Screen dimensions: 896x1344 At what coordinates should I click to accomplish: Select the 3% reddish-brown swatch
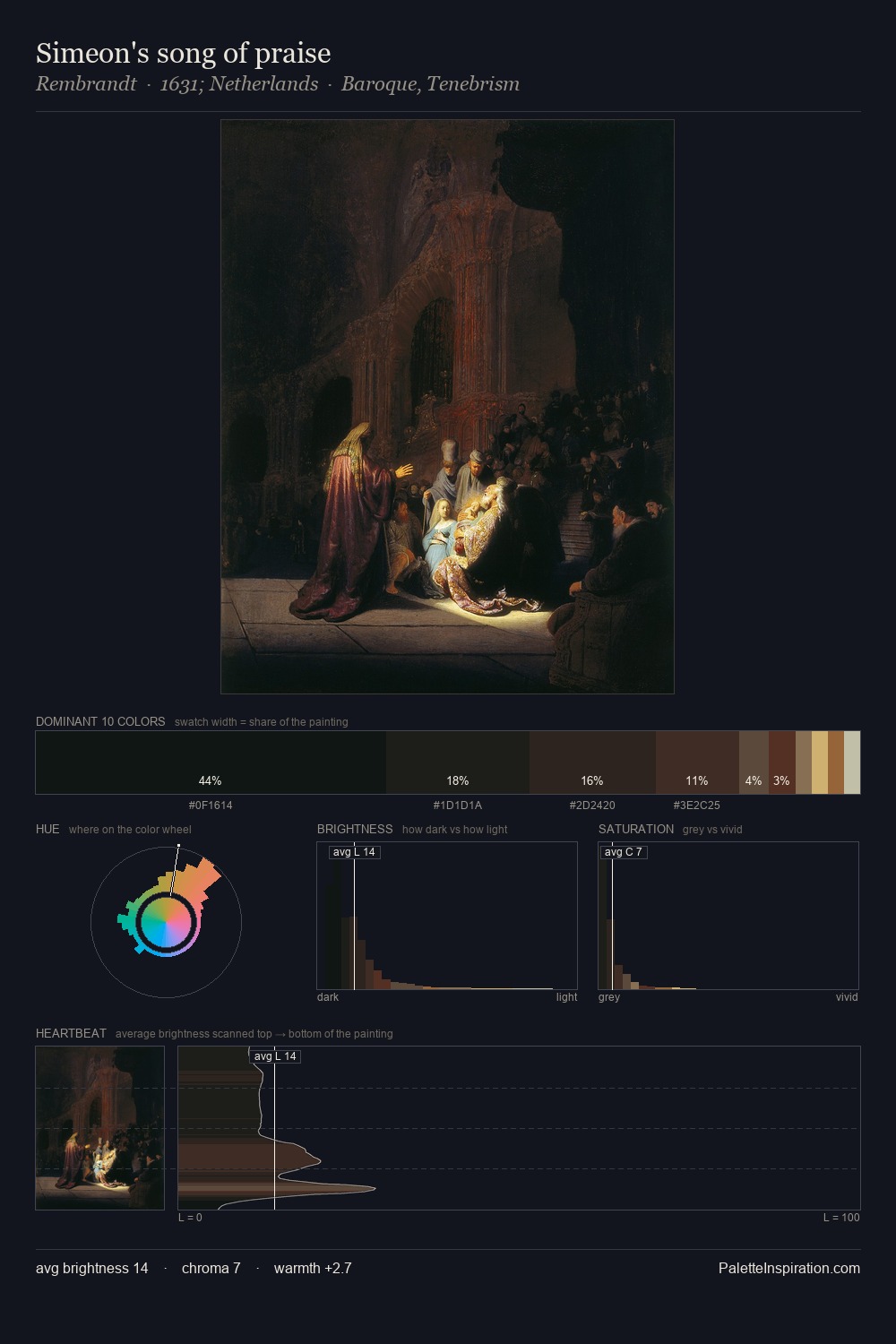[782, 762]
